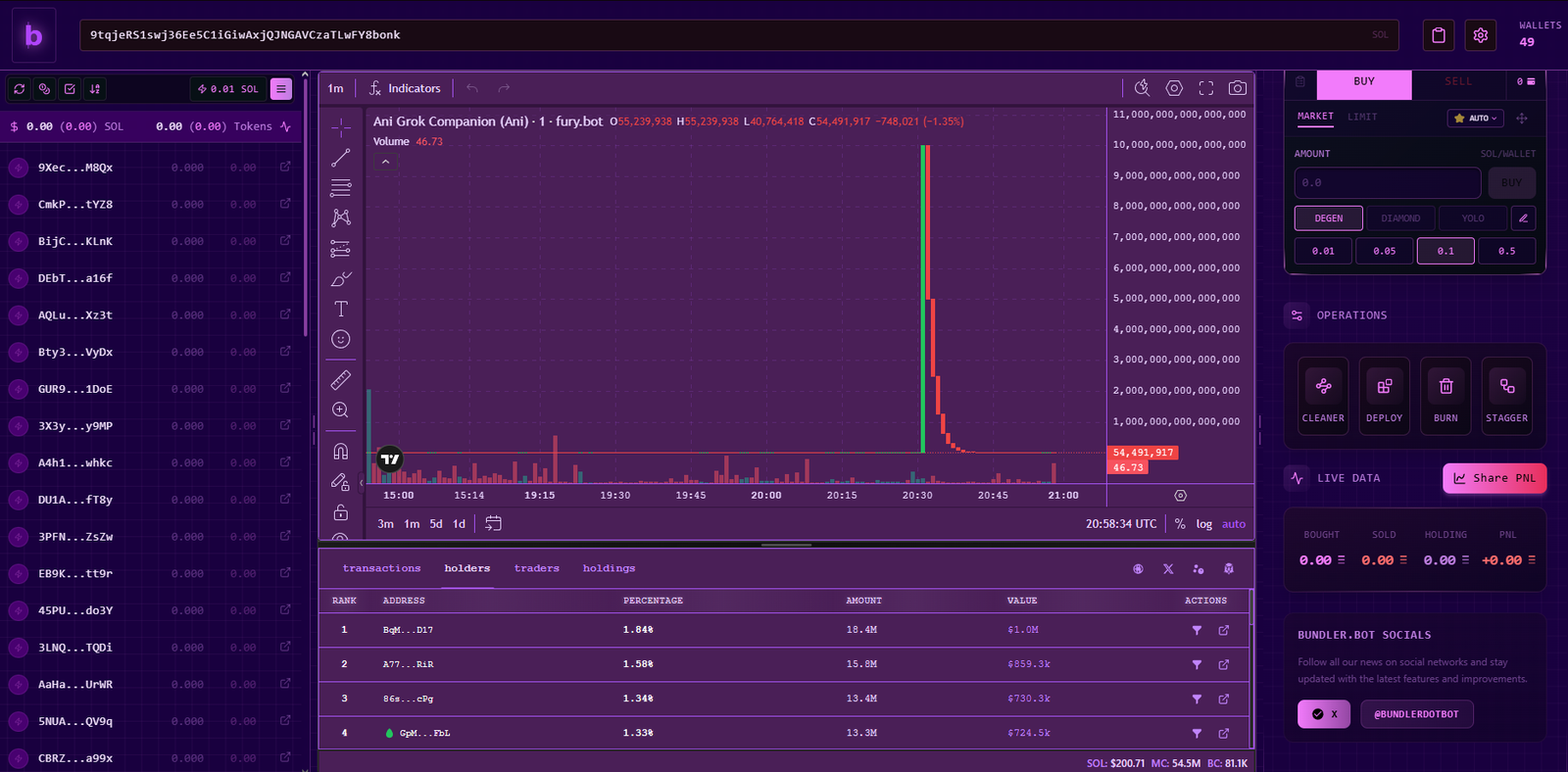This screenshot has height=772, width=1568.
Task: Enter chart fullscreen mode
Action: click(x=1206, y=88)
